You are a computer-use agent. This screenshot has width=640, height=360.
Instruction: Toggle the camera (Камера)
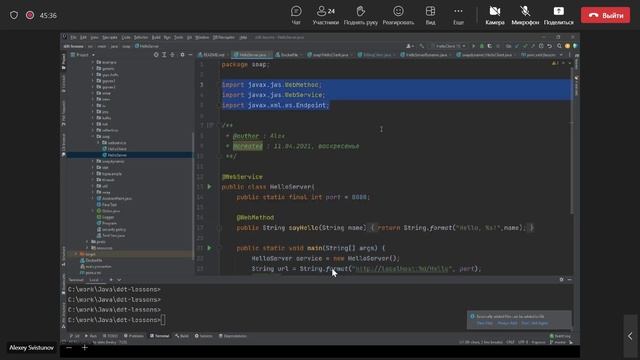click(495, 16)
